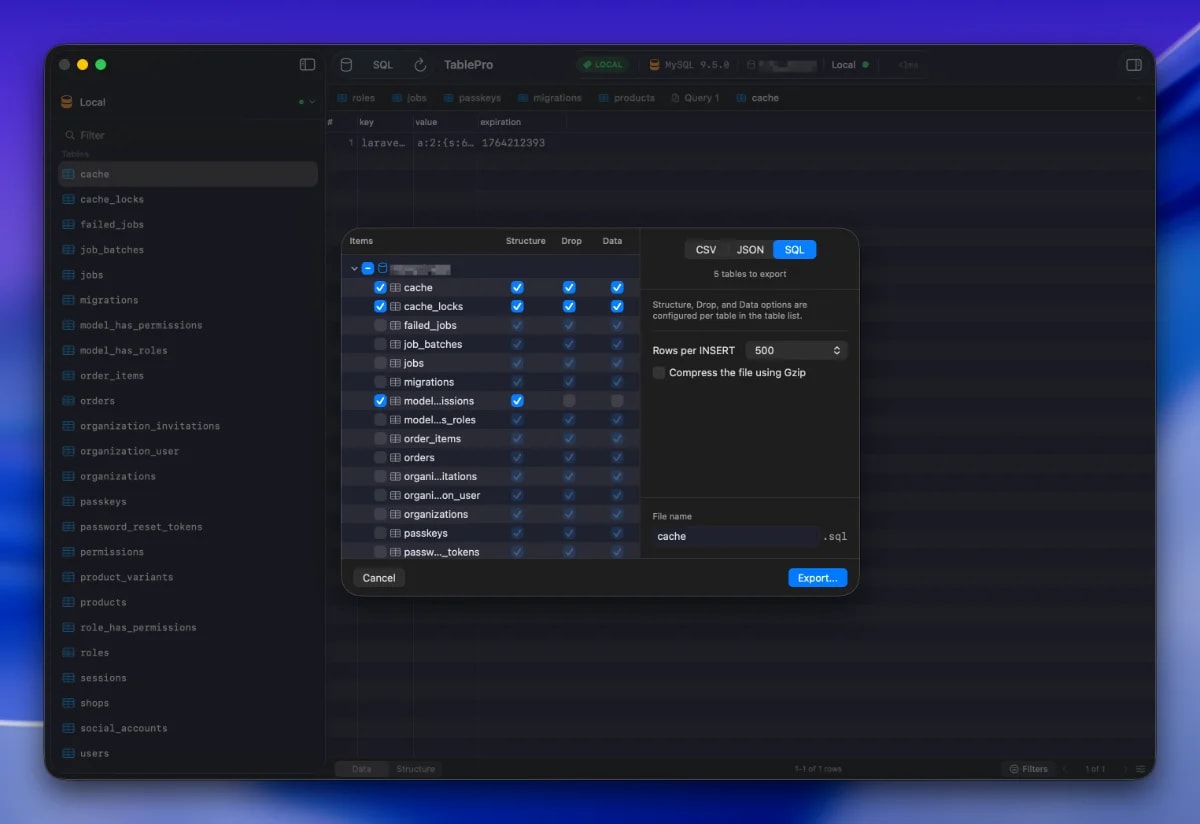The height and width of the screenshot is (824, 1200).
Task: Click the MySQL 9.5.0 server badge
Action: click(x=690, y=64)
